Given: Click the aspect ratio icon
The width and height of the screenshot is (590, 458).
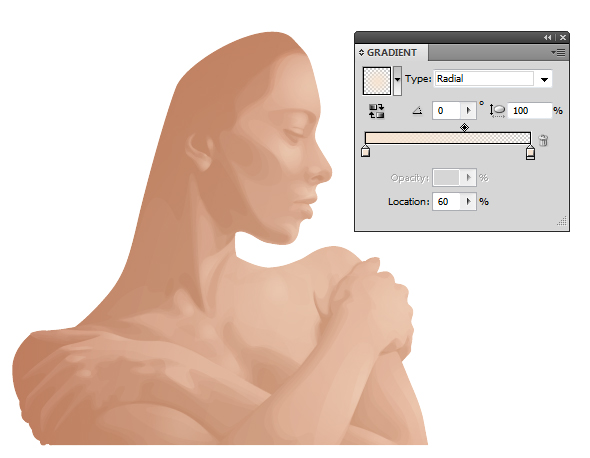Looking at the screenshot, I should coord(497,111).
